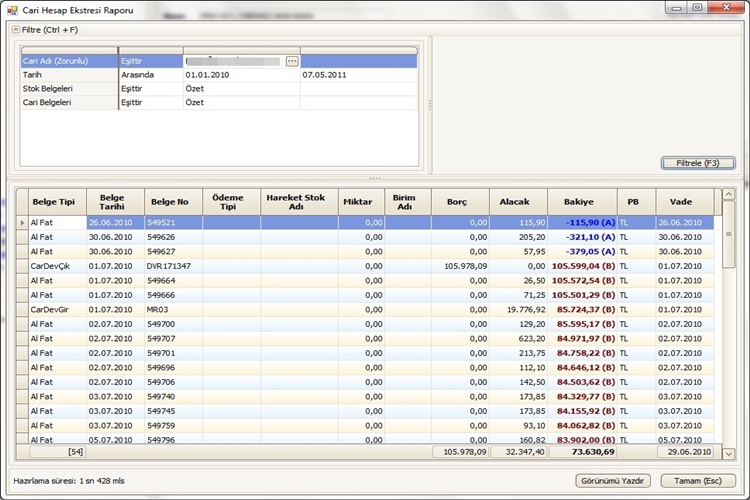This screenshot has width=750, height=500.
Task: Click the scroll up arrow of the table
Action: (x=728, y=194)
